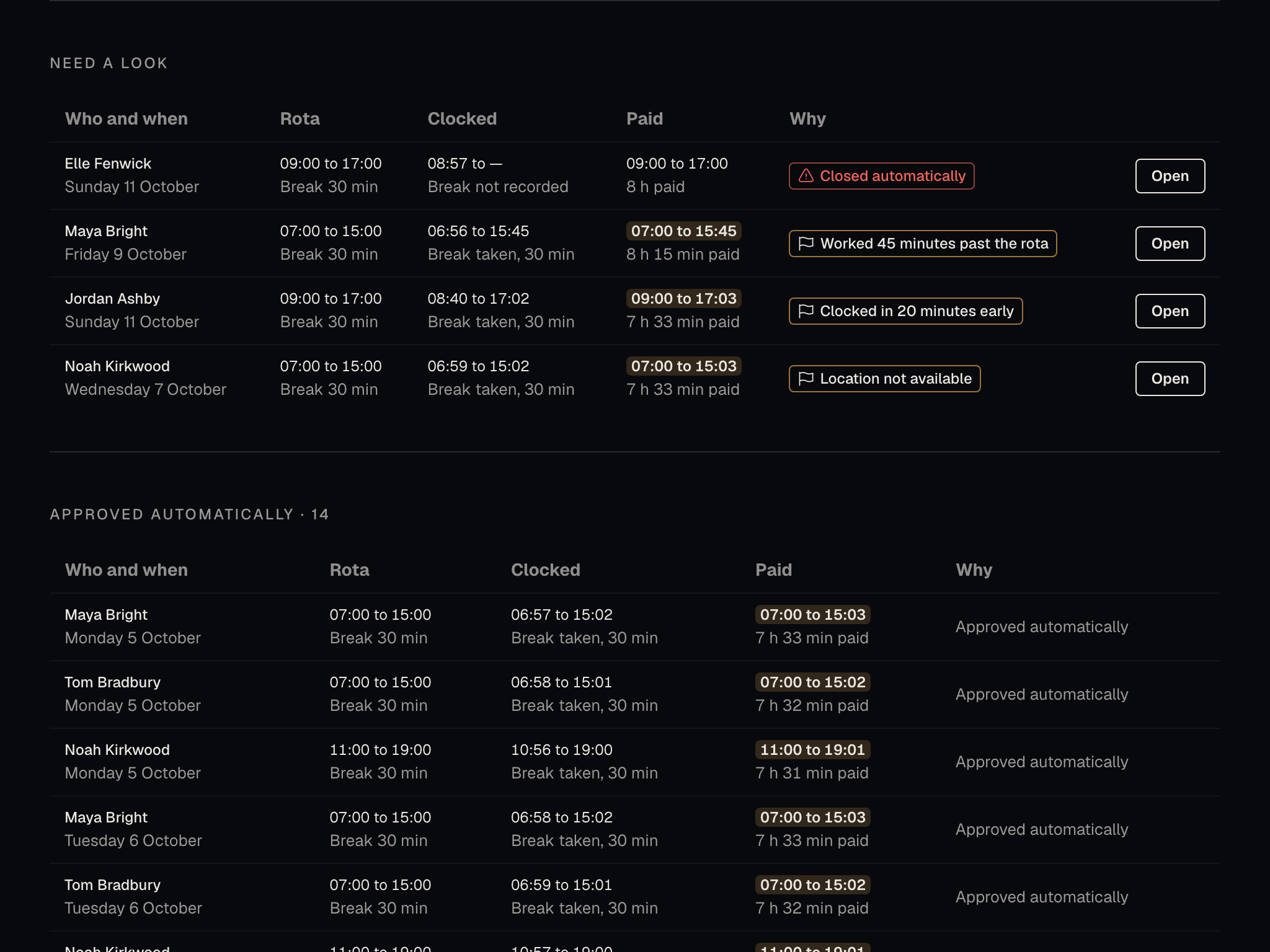Click Clocked column header in Approved automatically table
The height and width of the screenshot is (952, 1270).
tap(545, 570)
